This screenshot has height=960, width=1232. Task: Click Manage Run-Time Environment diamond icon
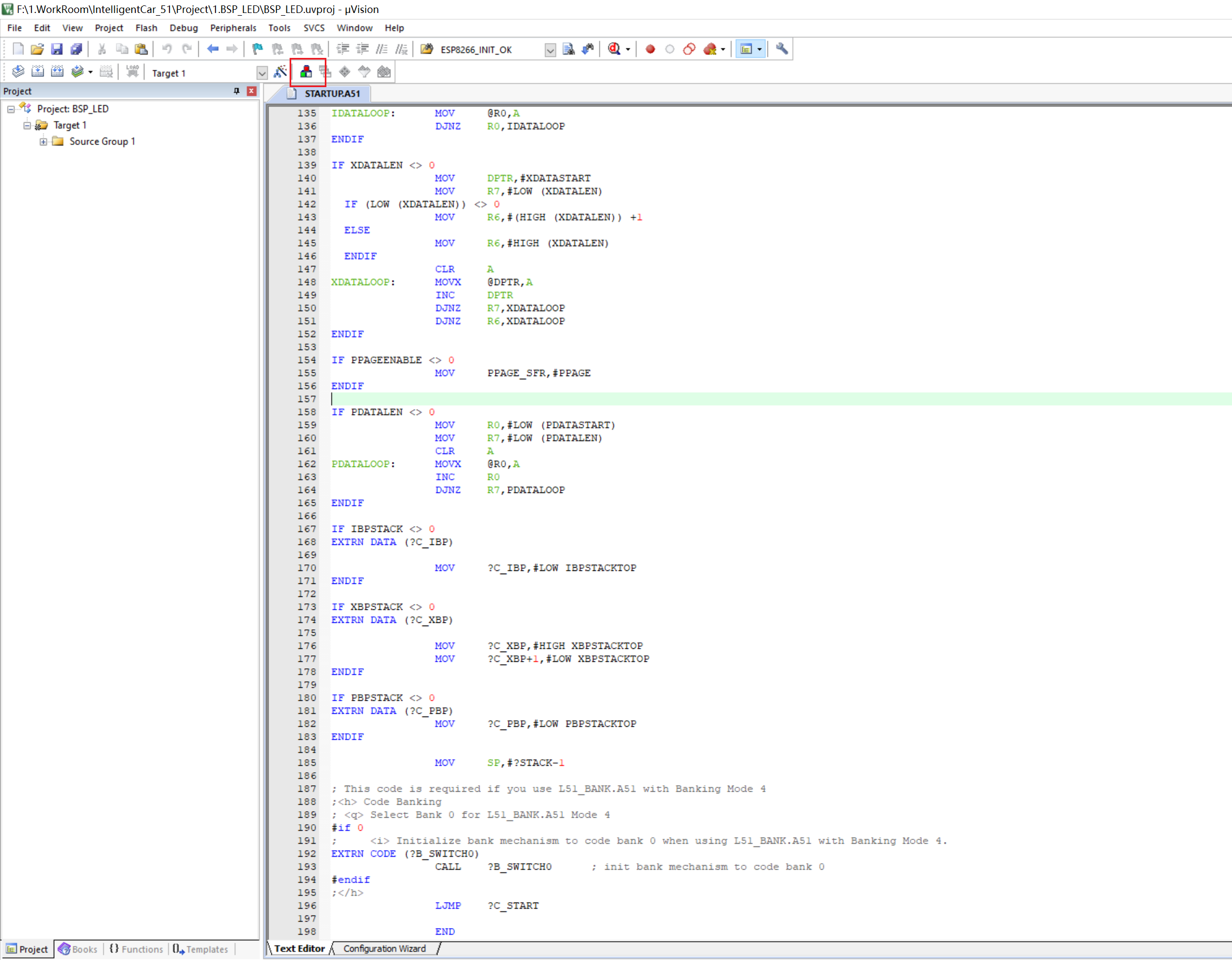point(345,71)
